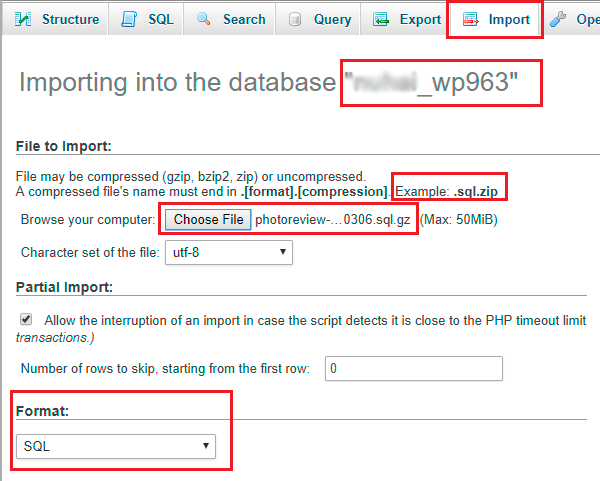Click the Structure tab's table icon

[22, 19]
